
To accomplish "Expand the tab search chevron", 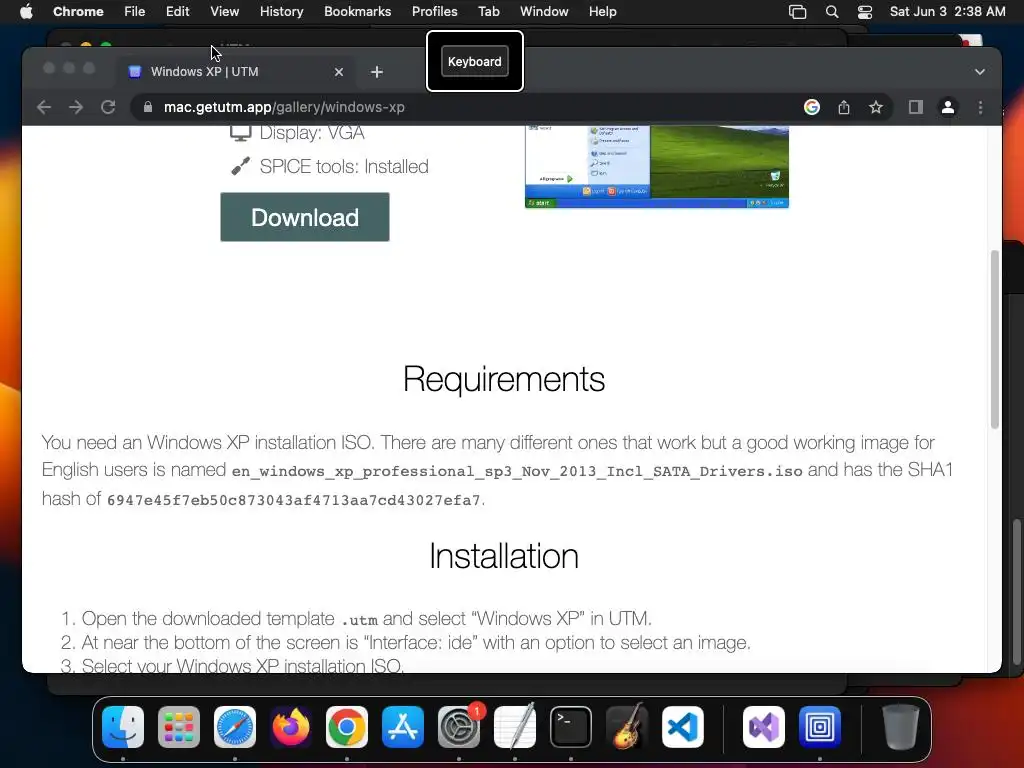I will (x=980, y=72).
